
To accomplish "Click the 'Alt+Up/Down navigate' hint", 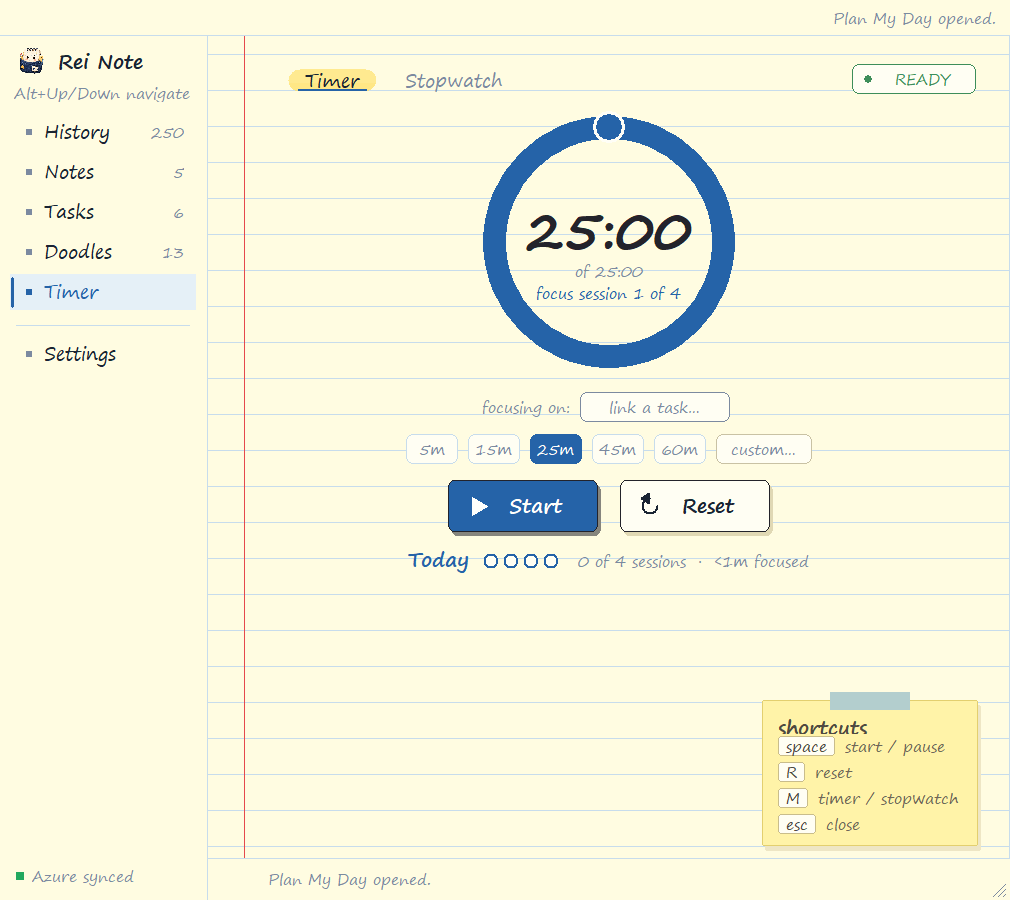I will click(102, 94).
